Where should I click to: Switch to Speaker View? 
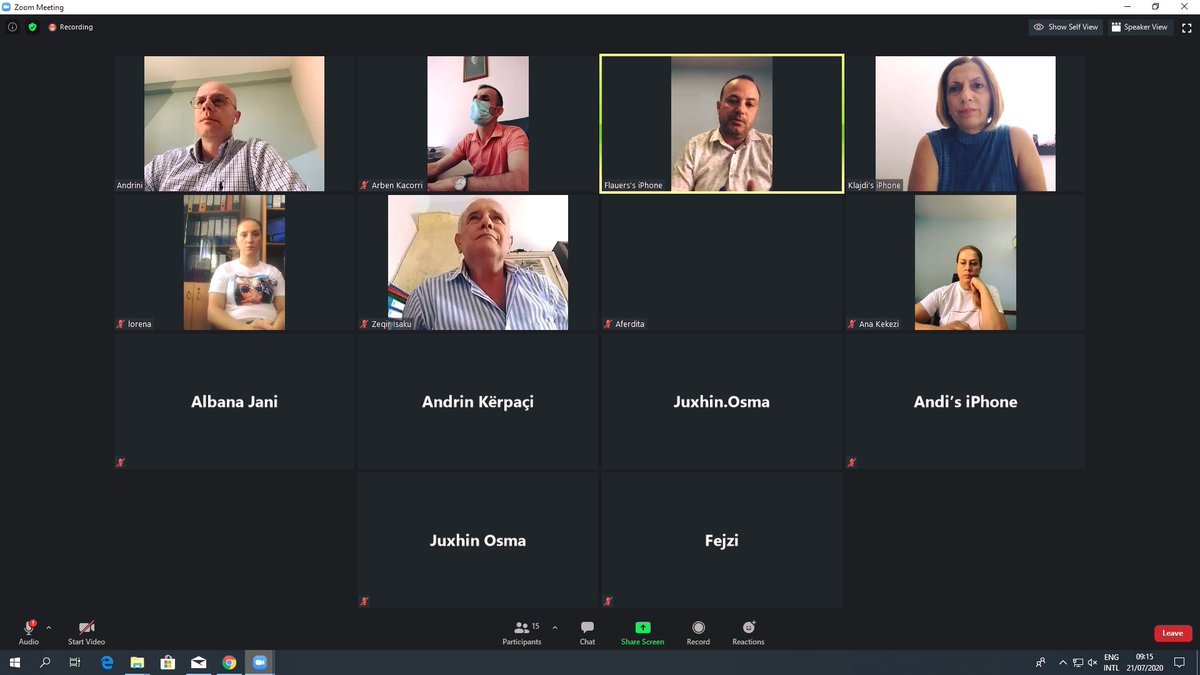[1139, 27]
